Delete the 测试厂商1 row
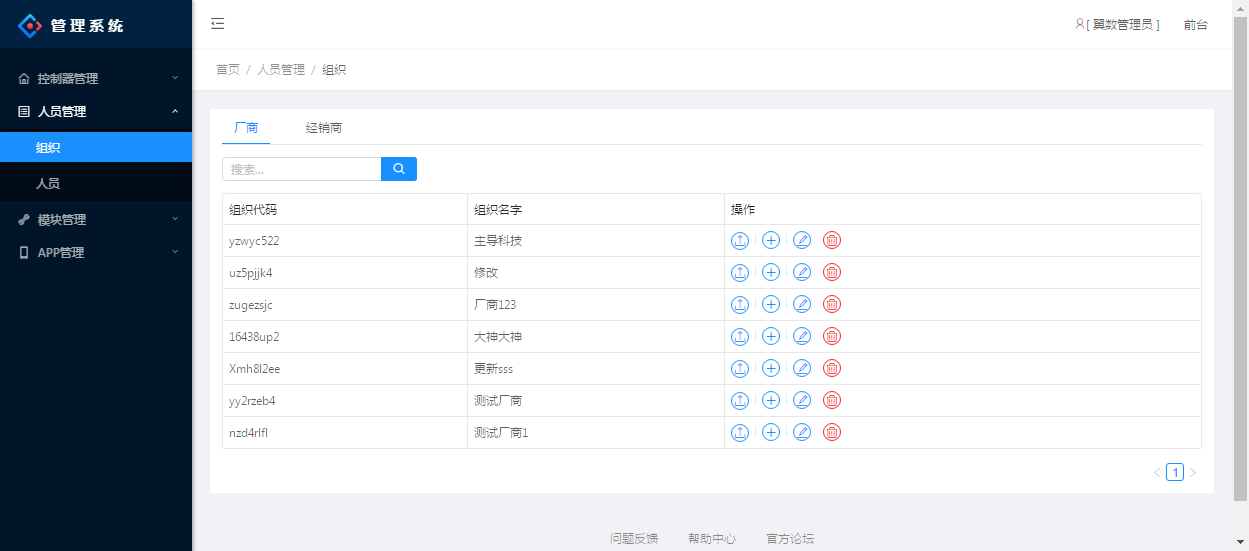1249x551 pixels. click(x=832, y=432)
